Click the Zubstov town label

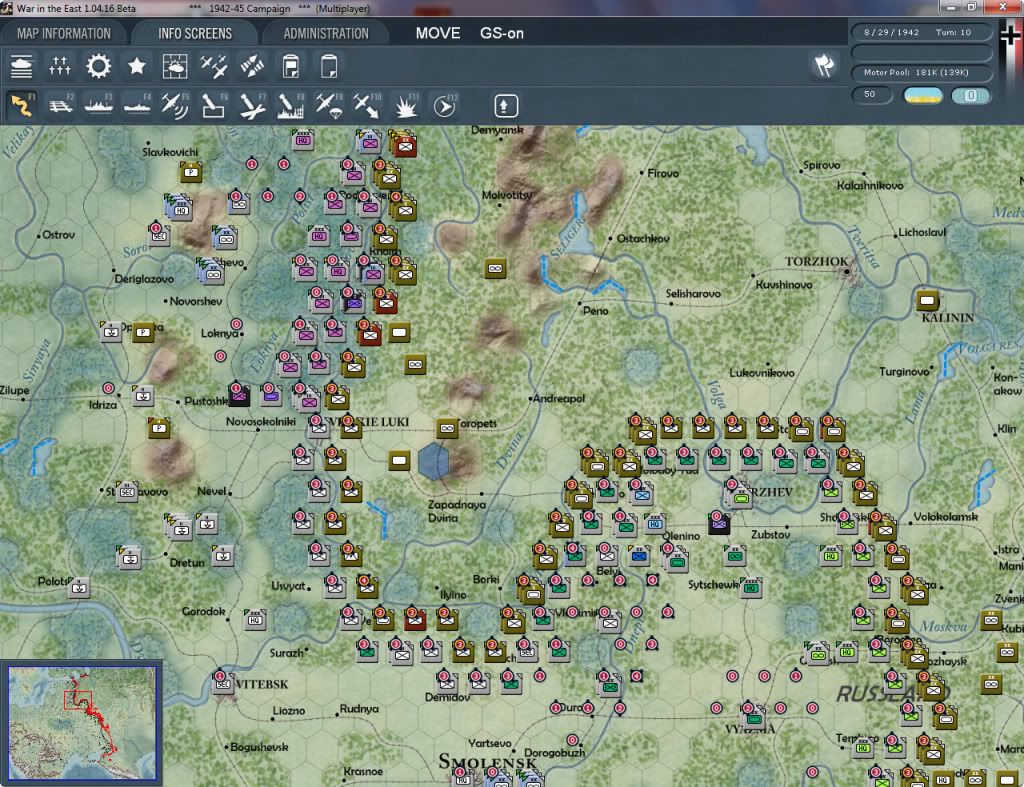771,534
